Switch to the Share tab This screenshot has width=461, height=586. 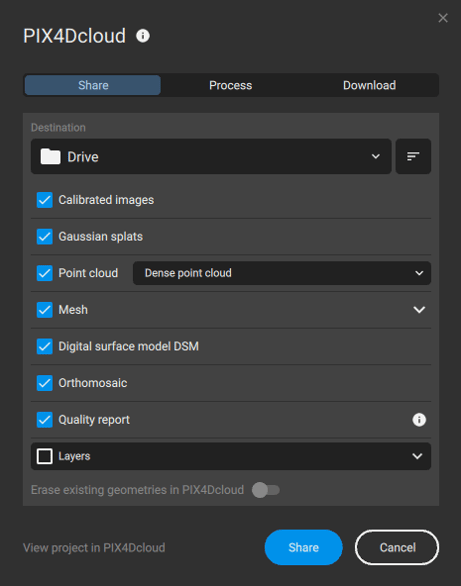click(x=93, y=85)
